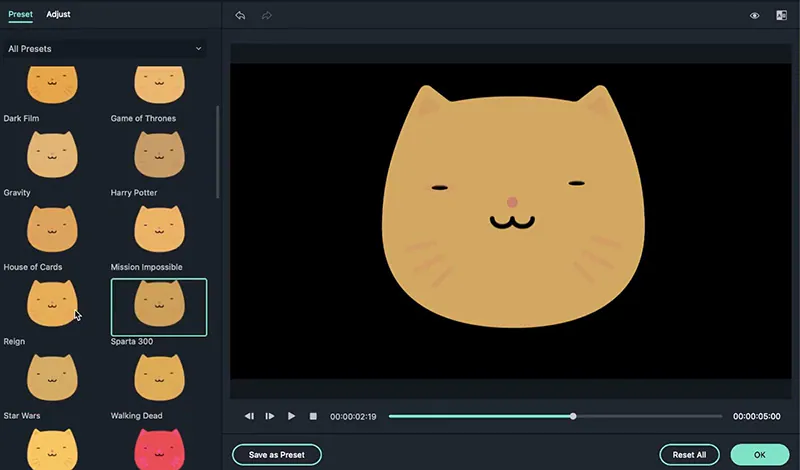Apply the Harry Potter preset thumbnail

(x=159, y=155)
